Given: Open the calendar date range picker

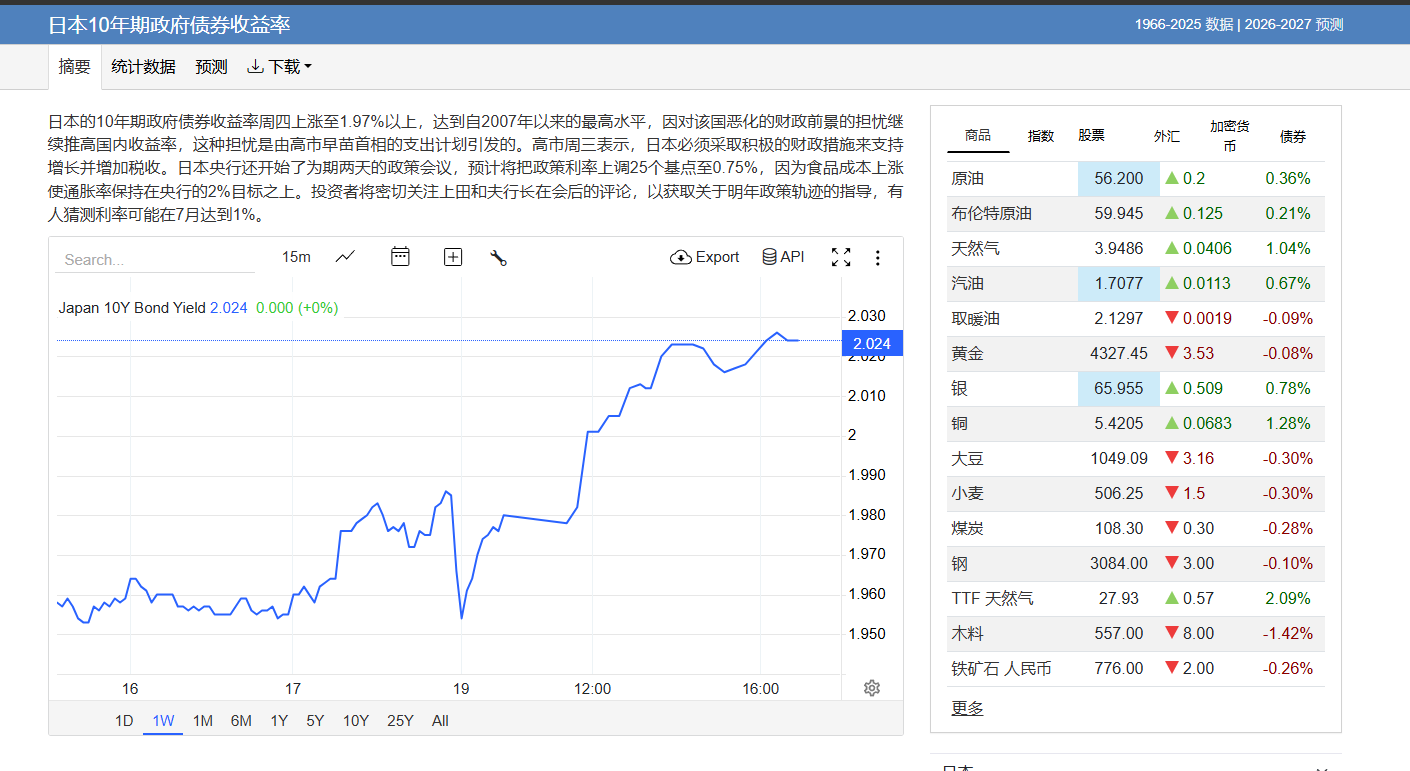Looking at the screenshot, I should pyautogui.click(x=400, y=257).
